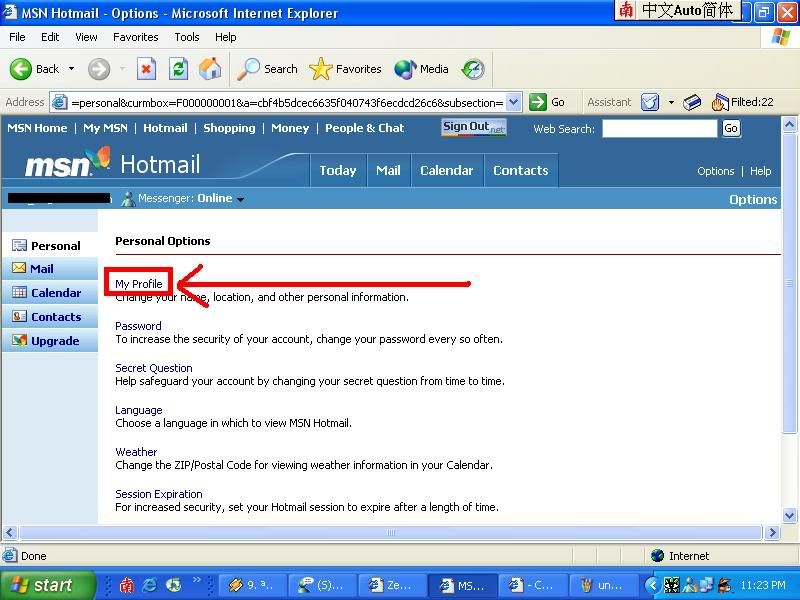Open the Upgrade sidebar icon
Image resolution: width=800 pixels, height=600 pixels.
pos(19,340)
